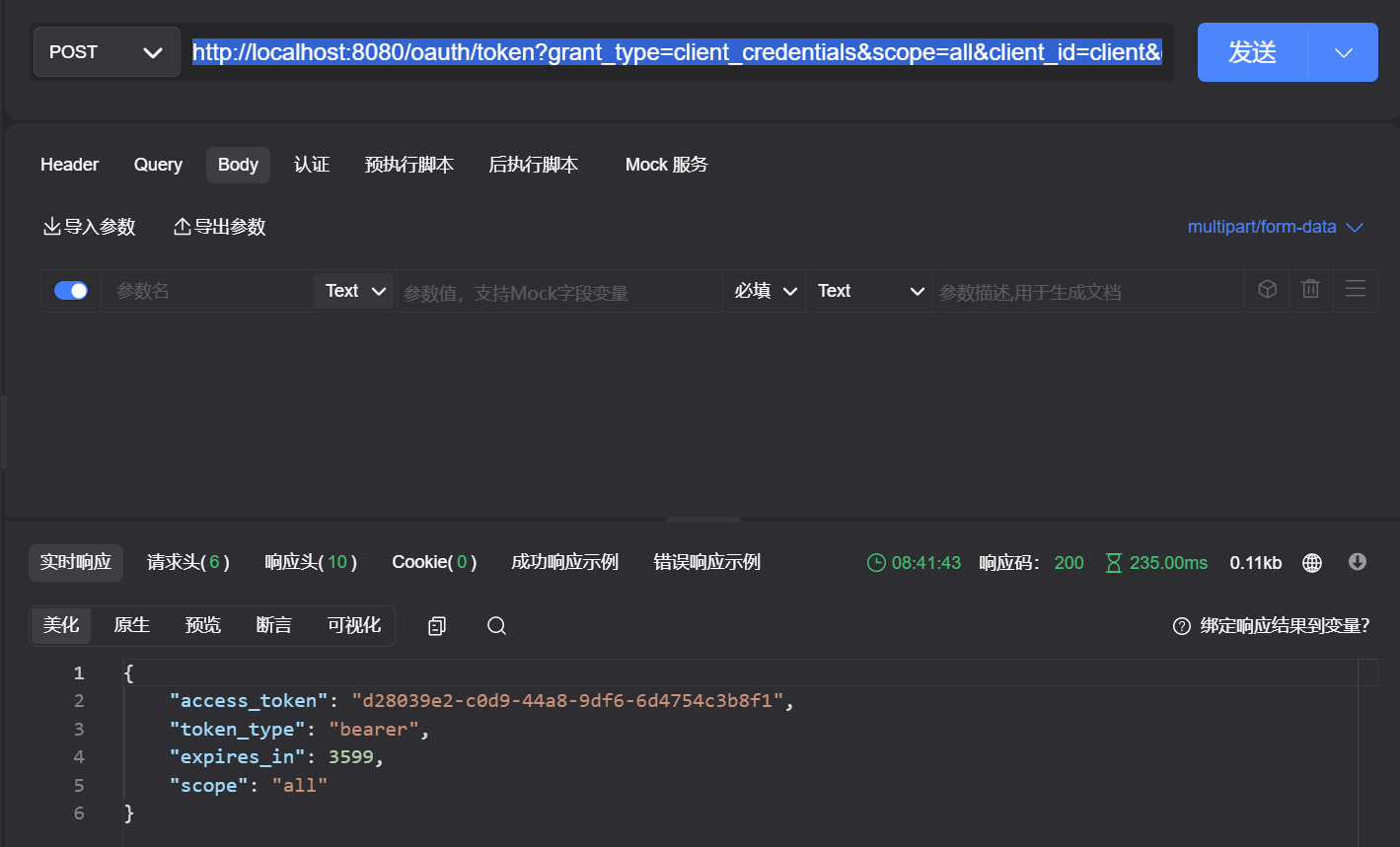The image size is (1400, 847).
Task: Click the 参数名 input field
Action: pos(207,291)
